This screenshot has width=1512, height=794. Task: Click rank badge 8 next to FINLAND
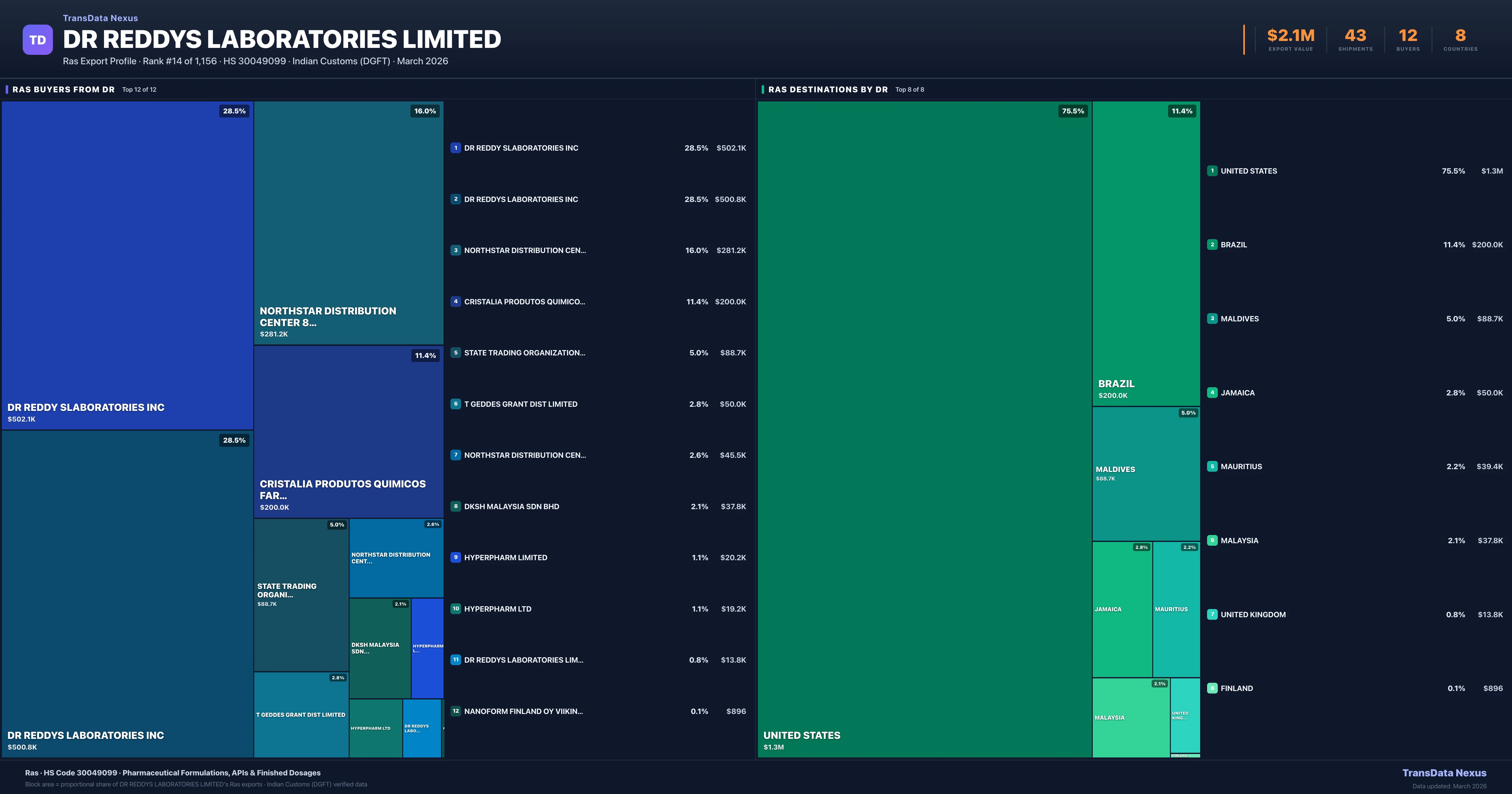pyautogui.click(x=1212, y=688)
